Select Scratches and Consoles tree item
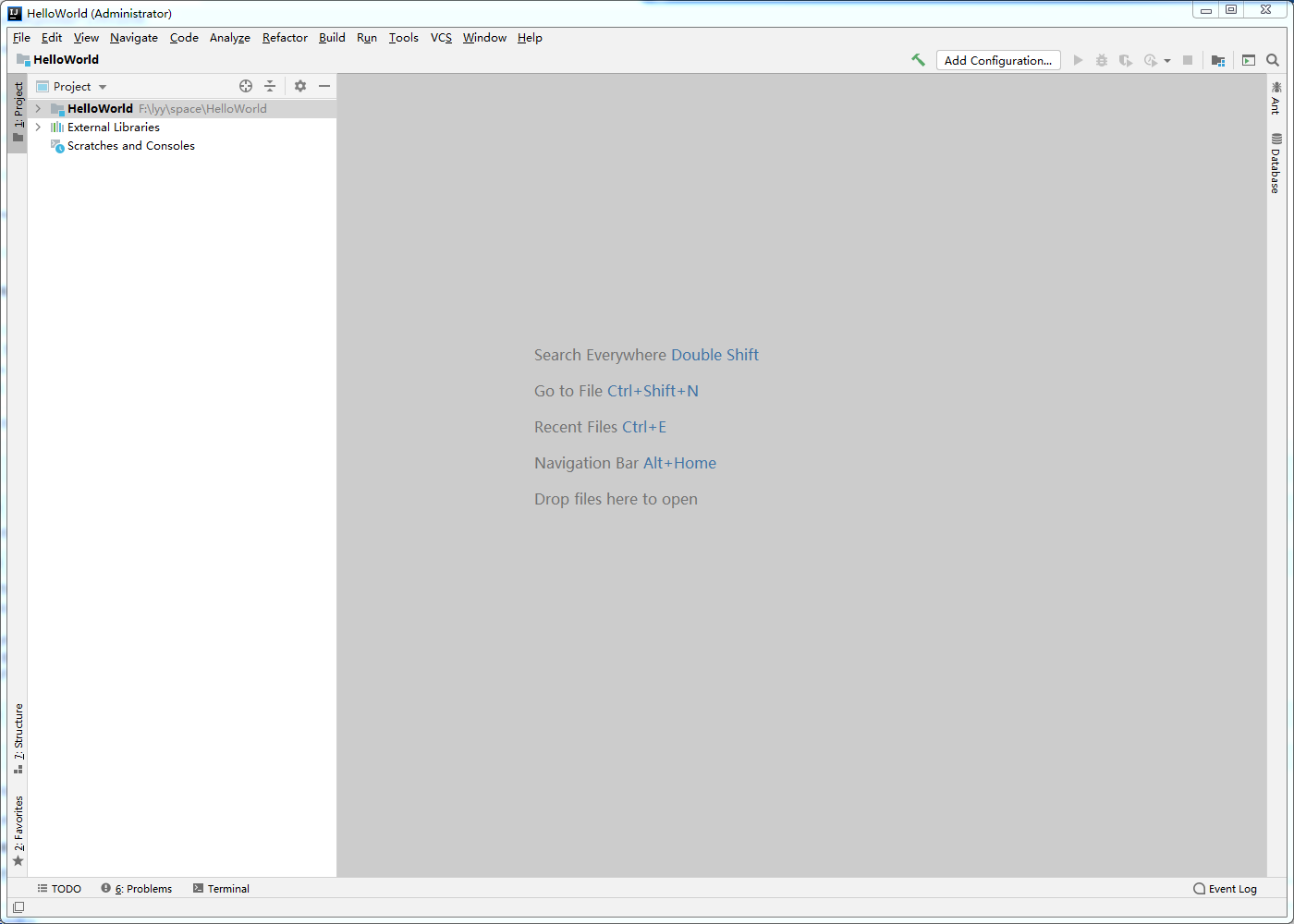 [130, 146]
